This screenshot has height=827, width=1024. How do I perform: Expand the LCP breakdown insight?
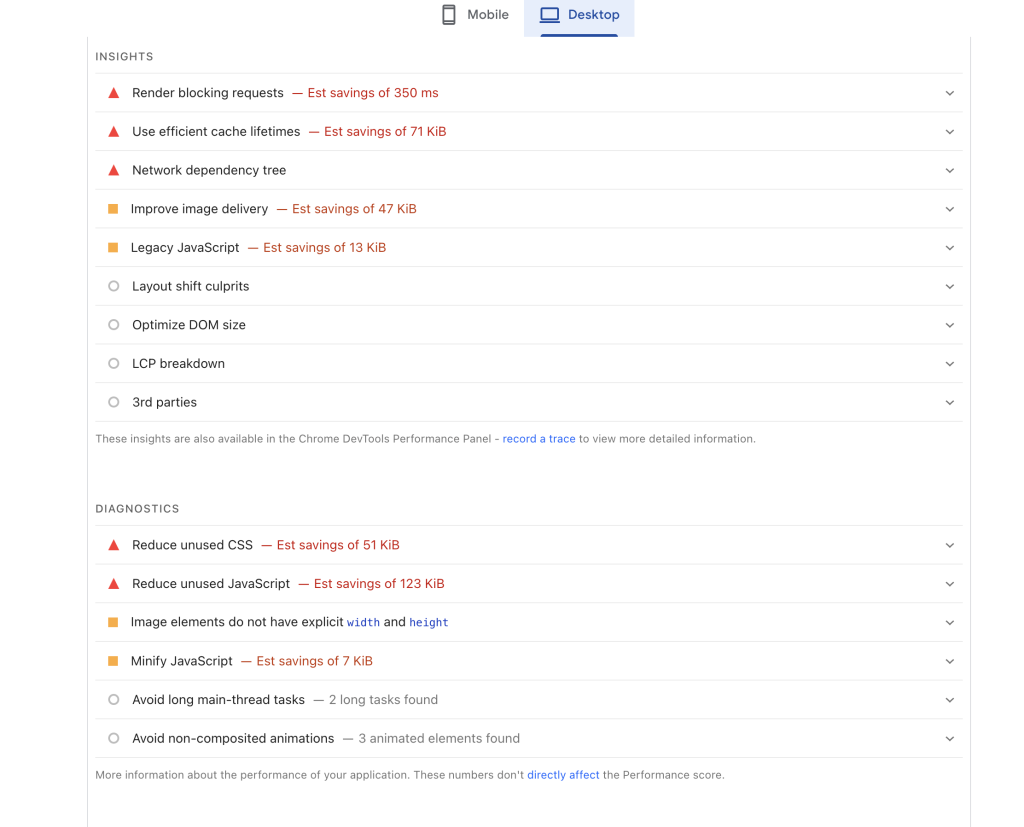click(x=948, y=363)
